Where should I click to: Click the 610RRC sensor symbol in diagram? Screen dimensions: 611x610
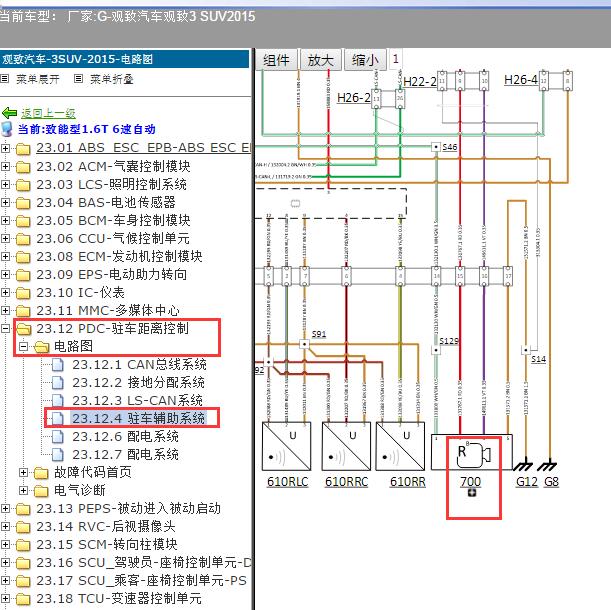pos(346,446)
